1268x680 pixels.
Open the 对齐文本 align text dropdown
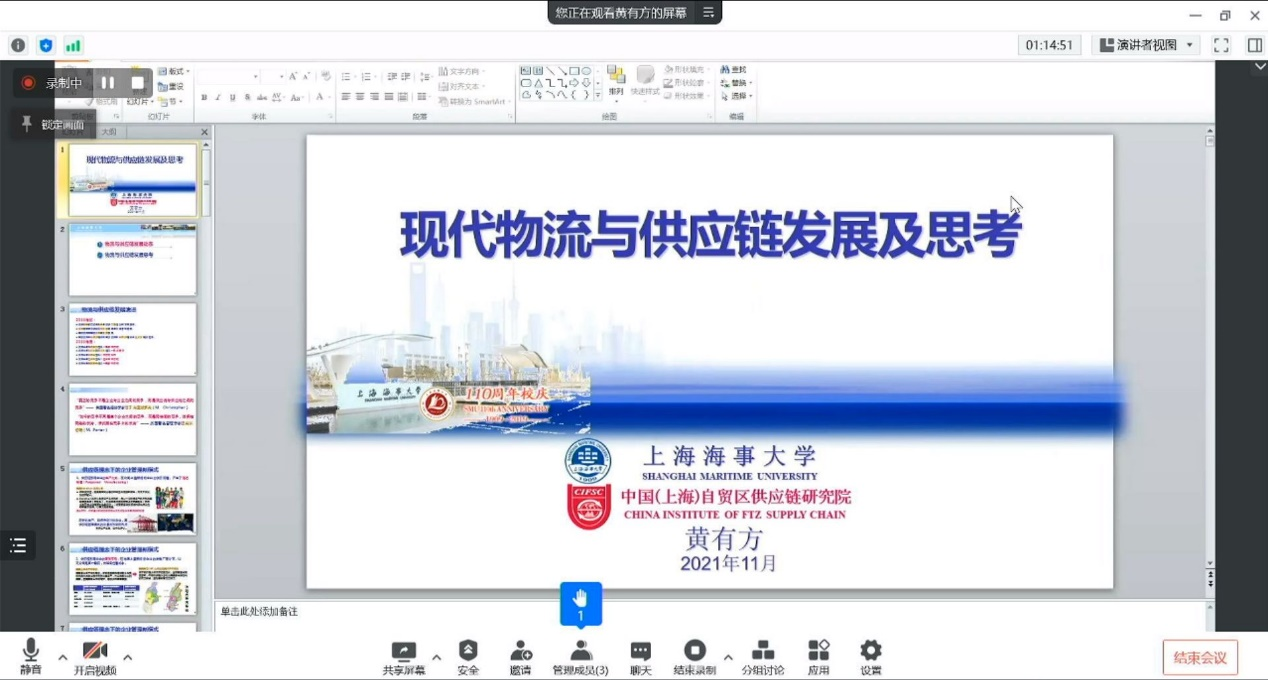(x=463, y=87)
